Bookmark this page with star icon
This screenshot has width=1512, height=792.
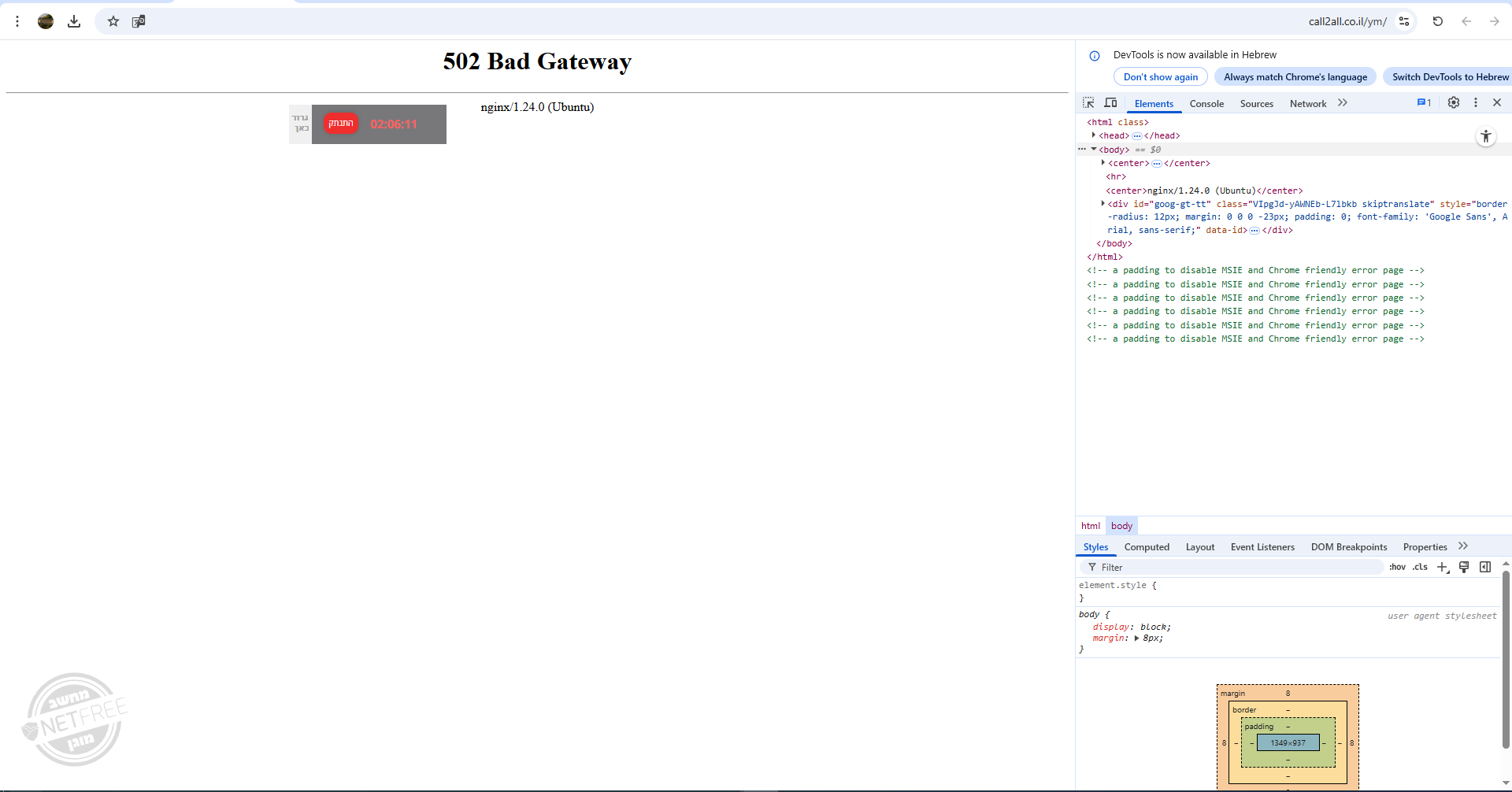click(113, 21)
